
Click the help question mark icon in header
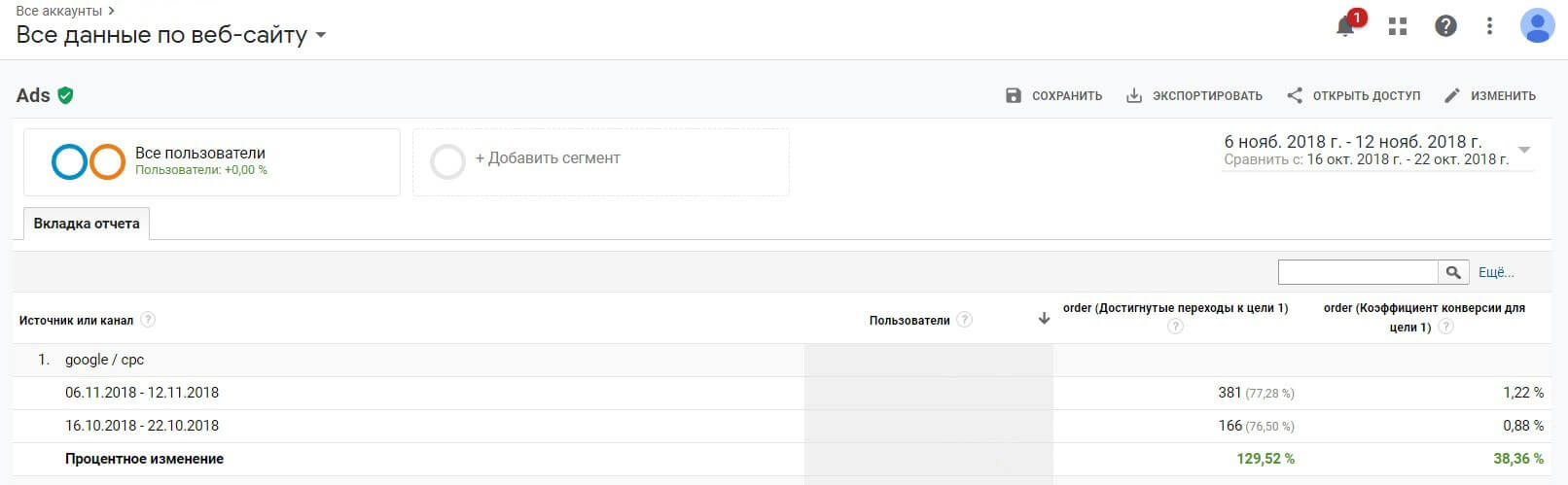point(1445,26)
